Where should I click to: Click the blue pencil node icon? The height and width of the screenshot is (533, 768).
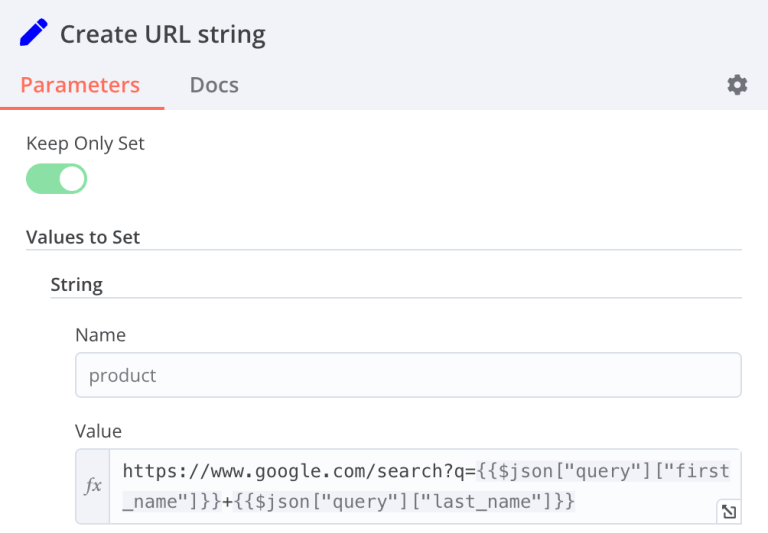pyautogui.click(x=34, y=32)
